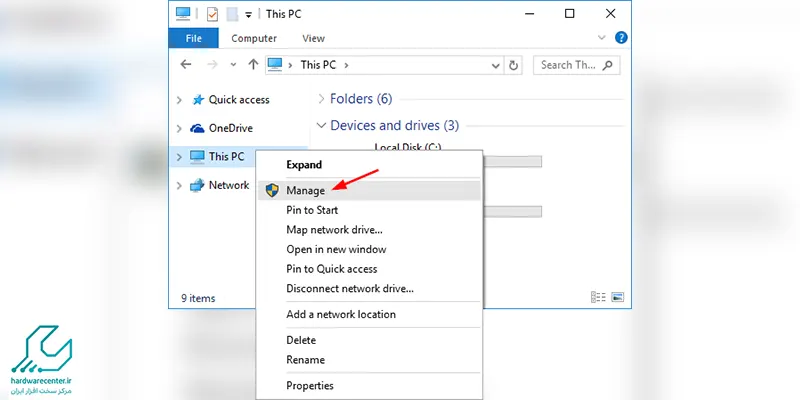Collapse the Devices and drives (3) group

point(321,125)
